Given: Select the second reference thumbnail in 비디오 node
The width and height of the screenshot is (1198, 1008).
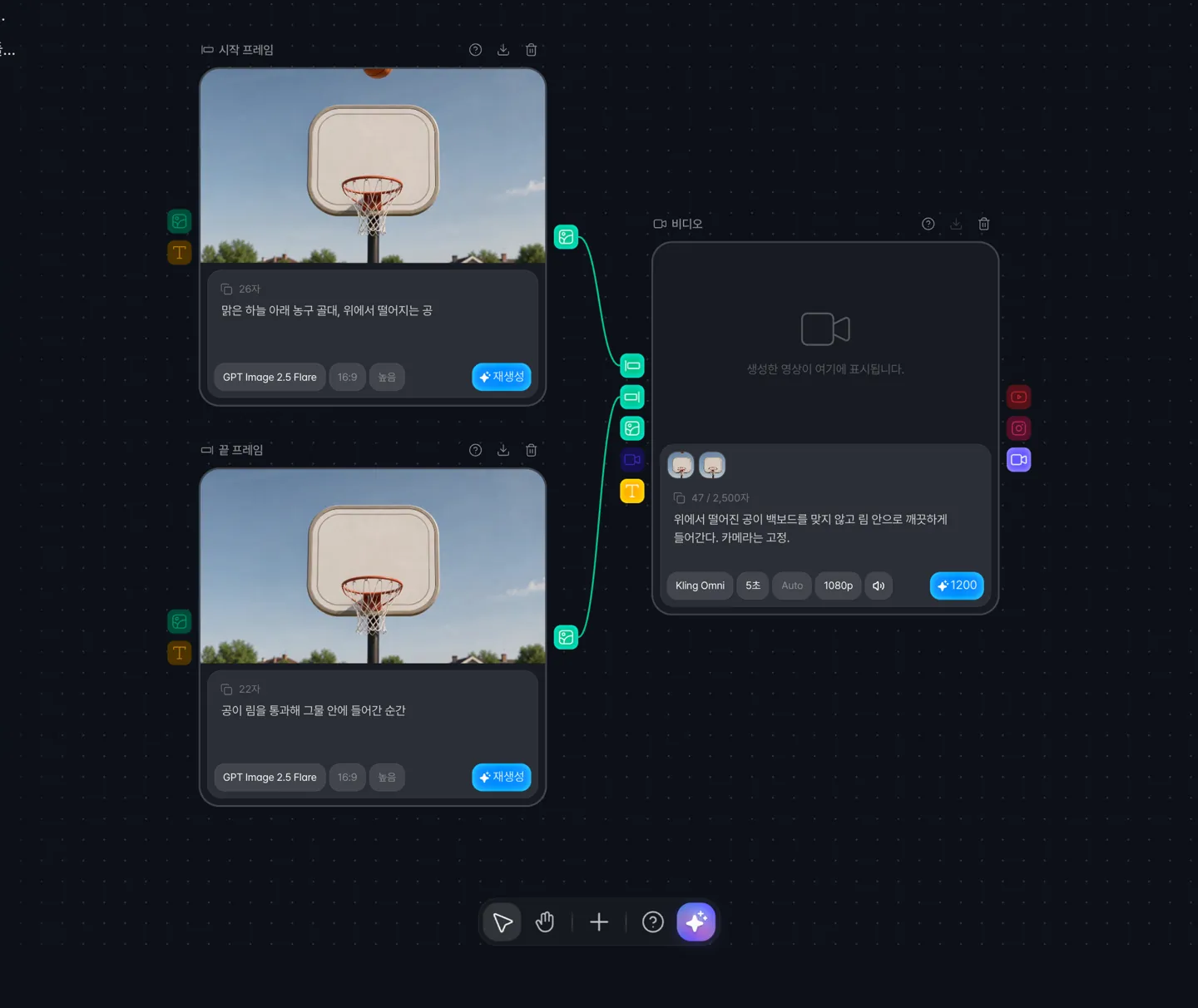Looking at the screenshot, I should point(712,466).
